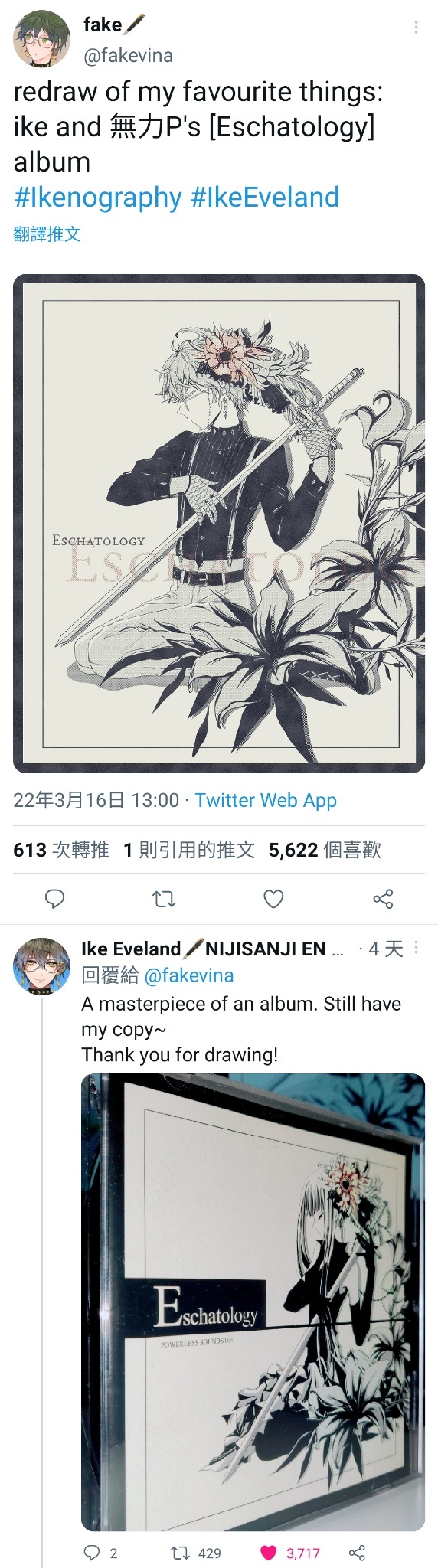The width and height of the screenshot is (438, 1568).
Task: Like the main tweet with the heart icon
Action: 273,899
